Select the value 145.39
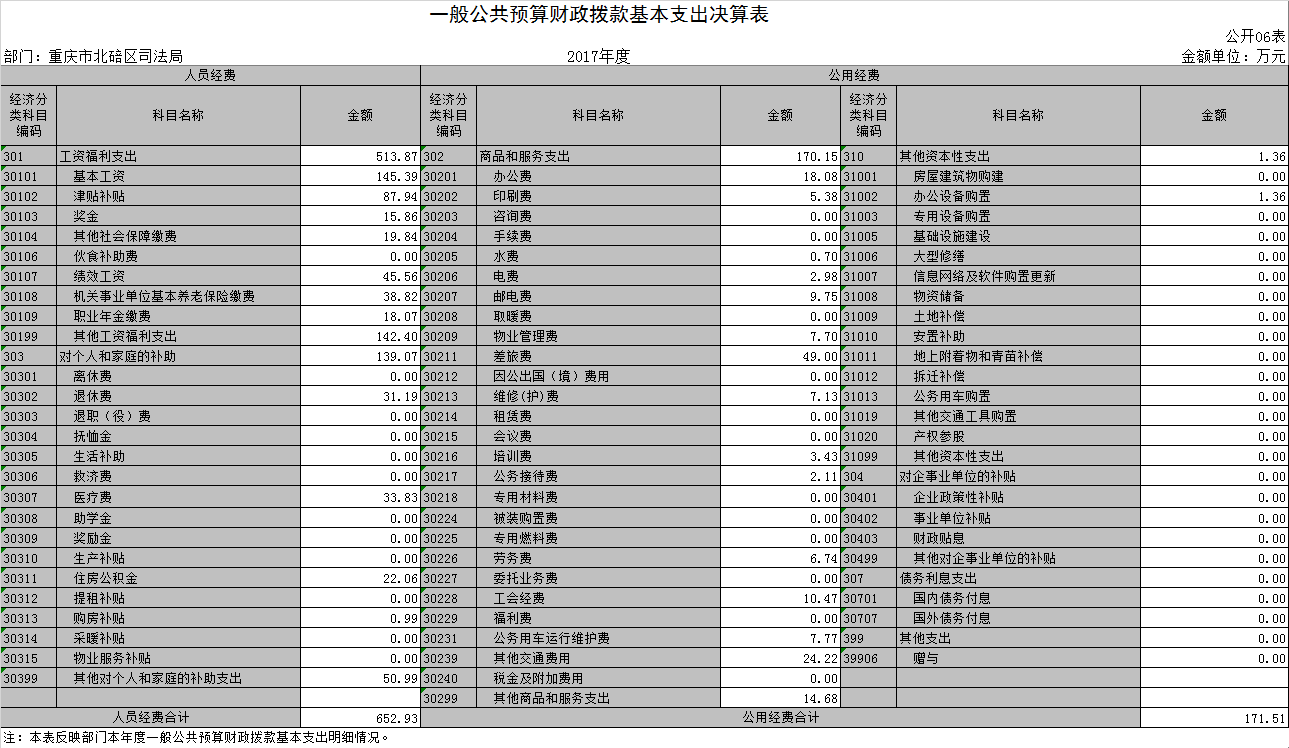Viewport: 1289px width, 748px height. click(360, 177)
